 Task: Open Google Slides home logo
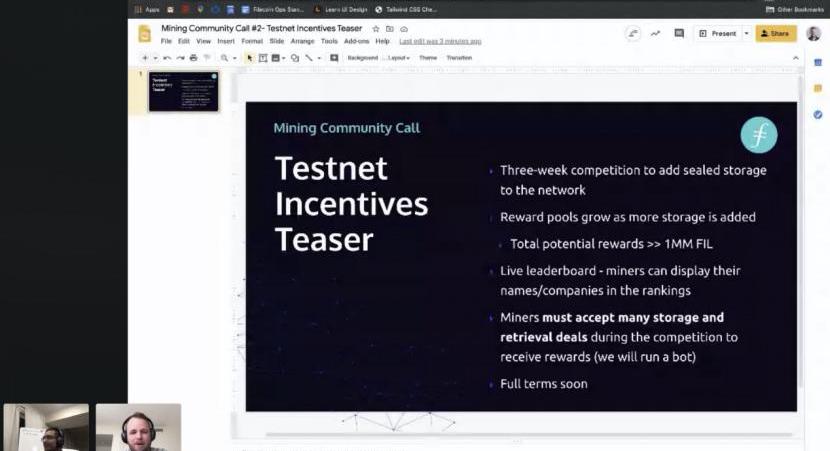coord(145,33)
